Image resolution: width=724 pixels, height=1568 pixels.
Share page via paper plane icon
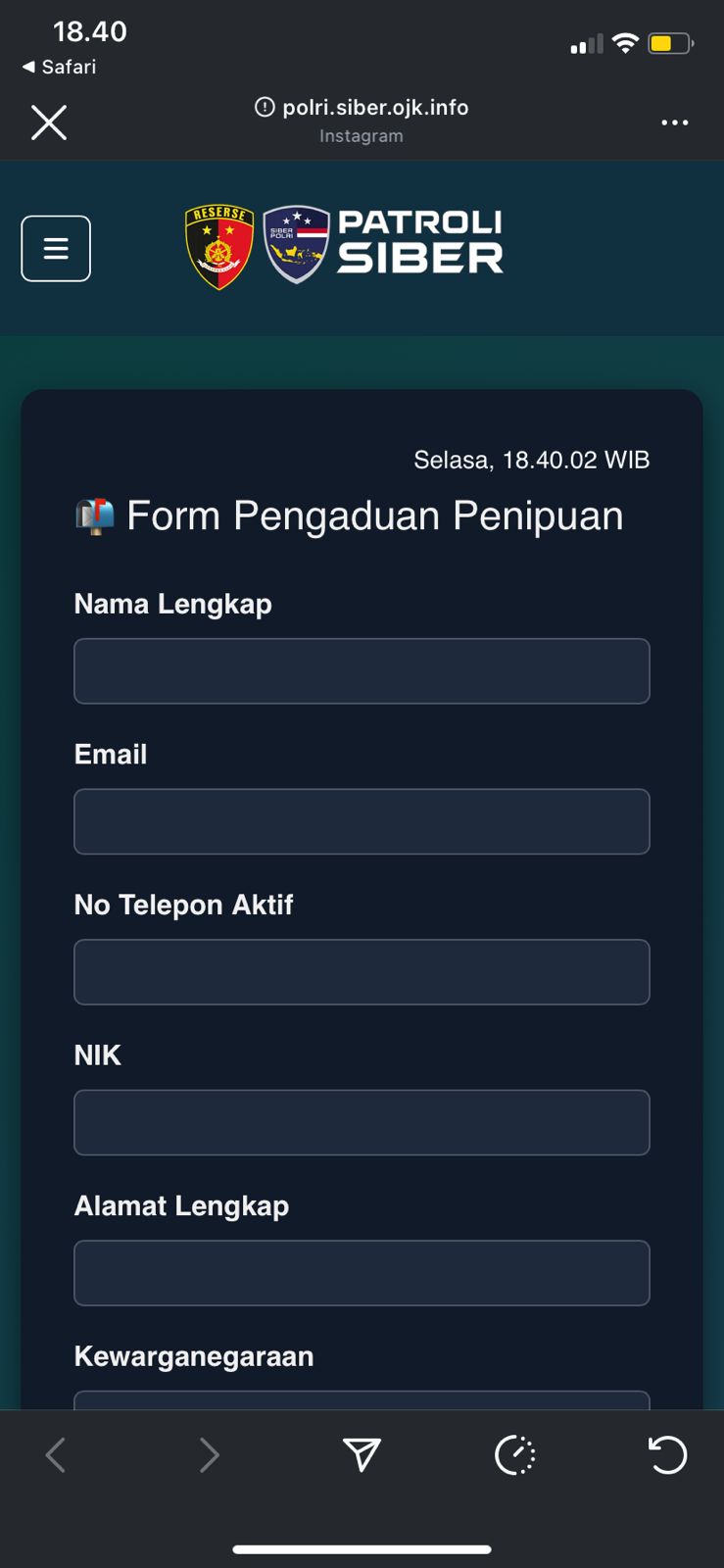click(x=362, y=1455)
